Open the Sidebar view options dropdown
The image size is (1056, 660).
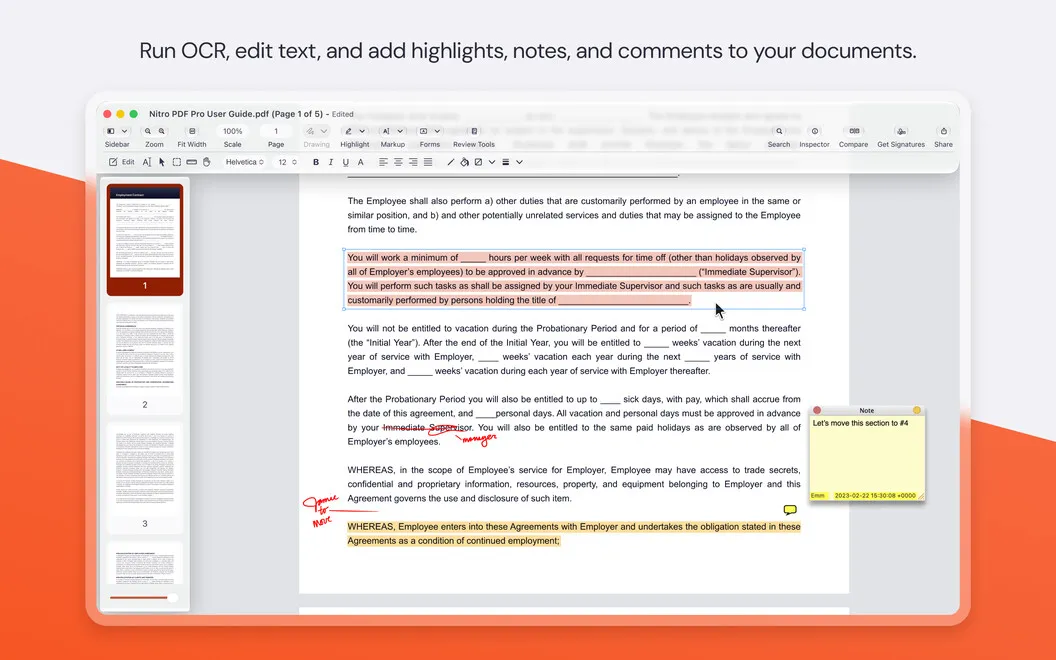[x=125, y=131]
